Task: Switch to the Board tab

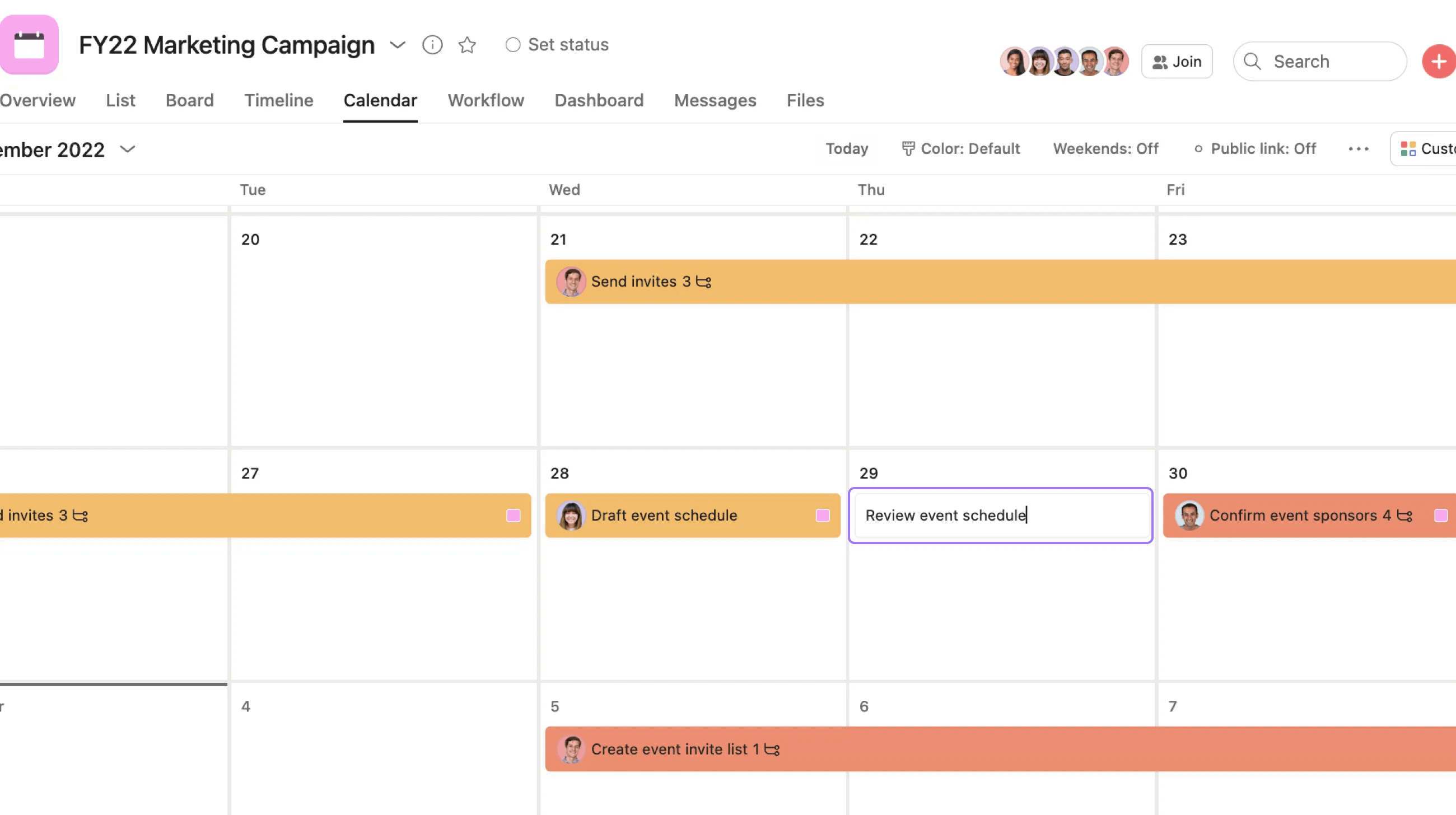Action: (x=189, y=101)
